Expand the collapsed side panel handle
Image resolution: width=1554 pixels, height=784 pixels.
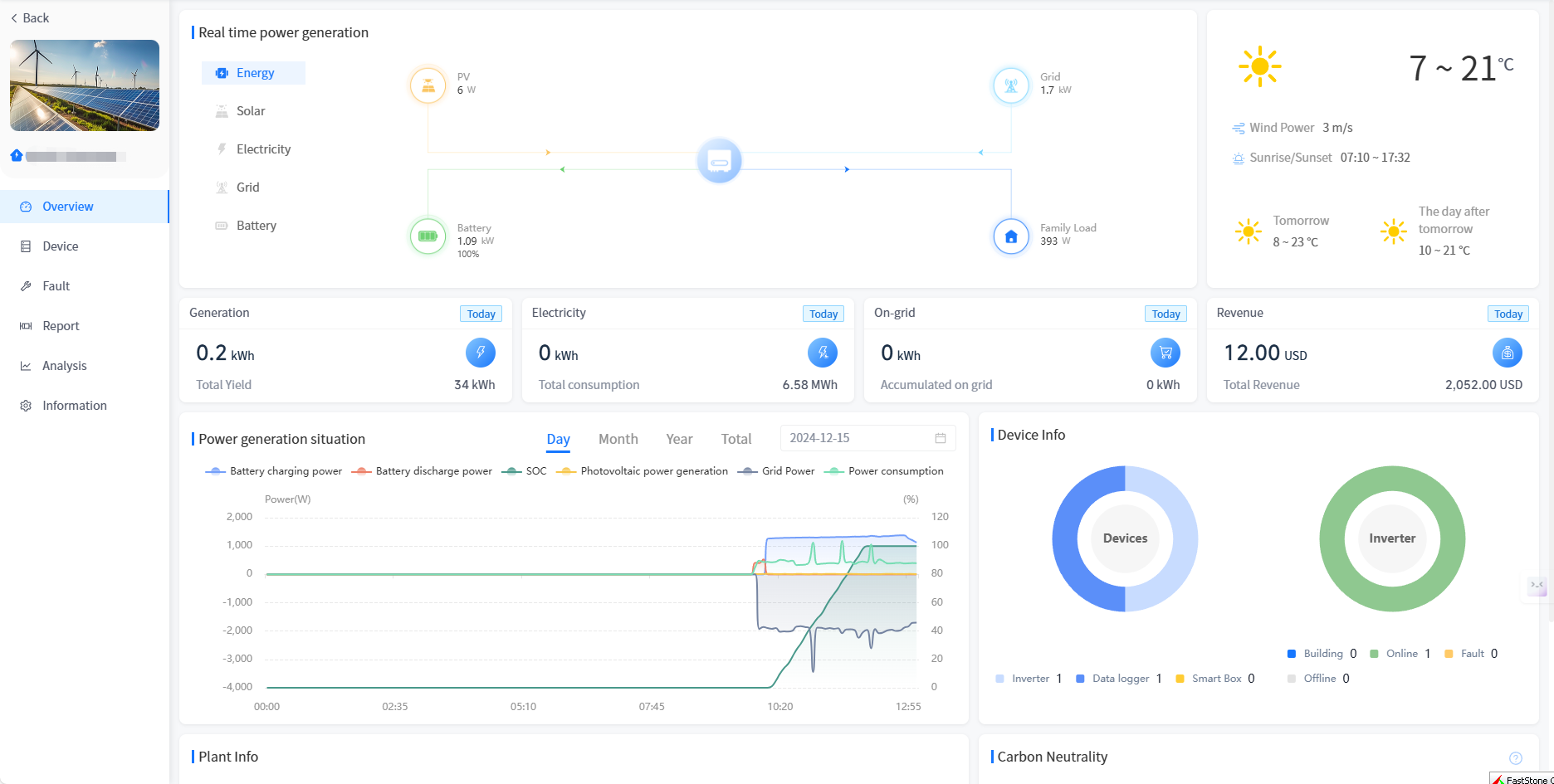pos(1537,587)
